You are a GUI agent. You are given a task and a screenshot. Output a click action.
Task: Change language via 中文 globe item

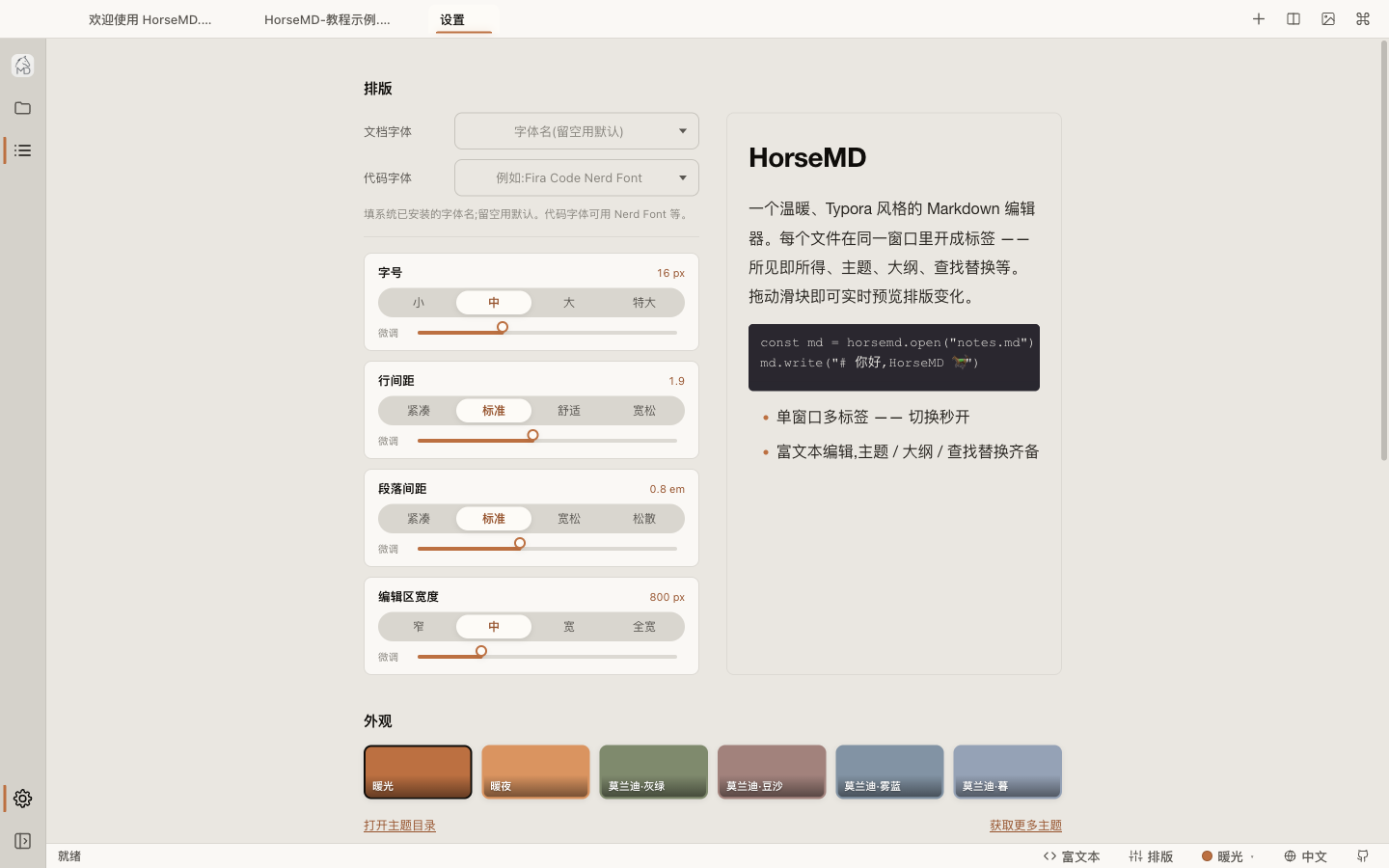1306,856
